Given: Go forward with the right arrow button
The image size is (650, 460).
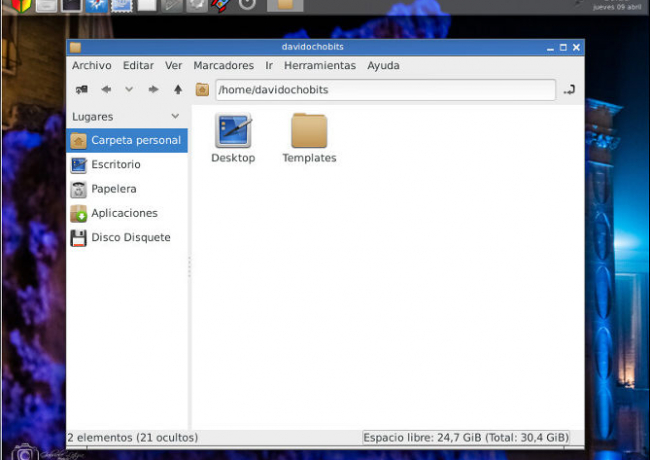Looking at the screenshot, I should coord(153,90).
